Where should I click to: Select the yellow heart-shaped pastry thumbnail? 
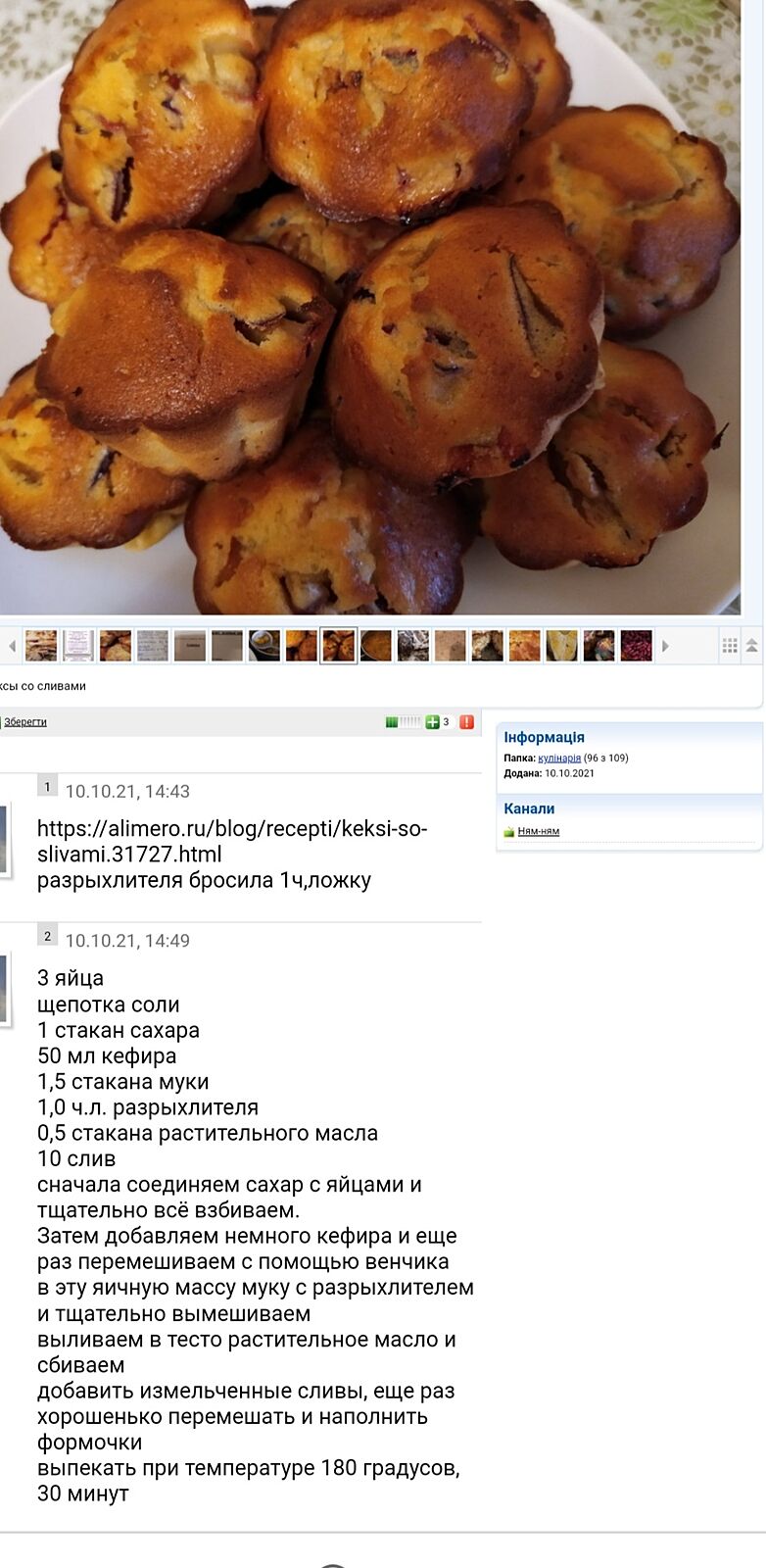(562, 646)
